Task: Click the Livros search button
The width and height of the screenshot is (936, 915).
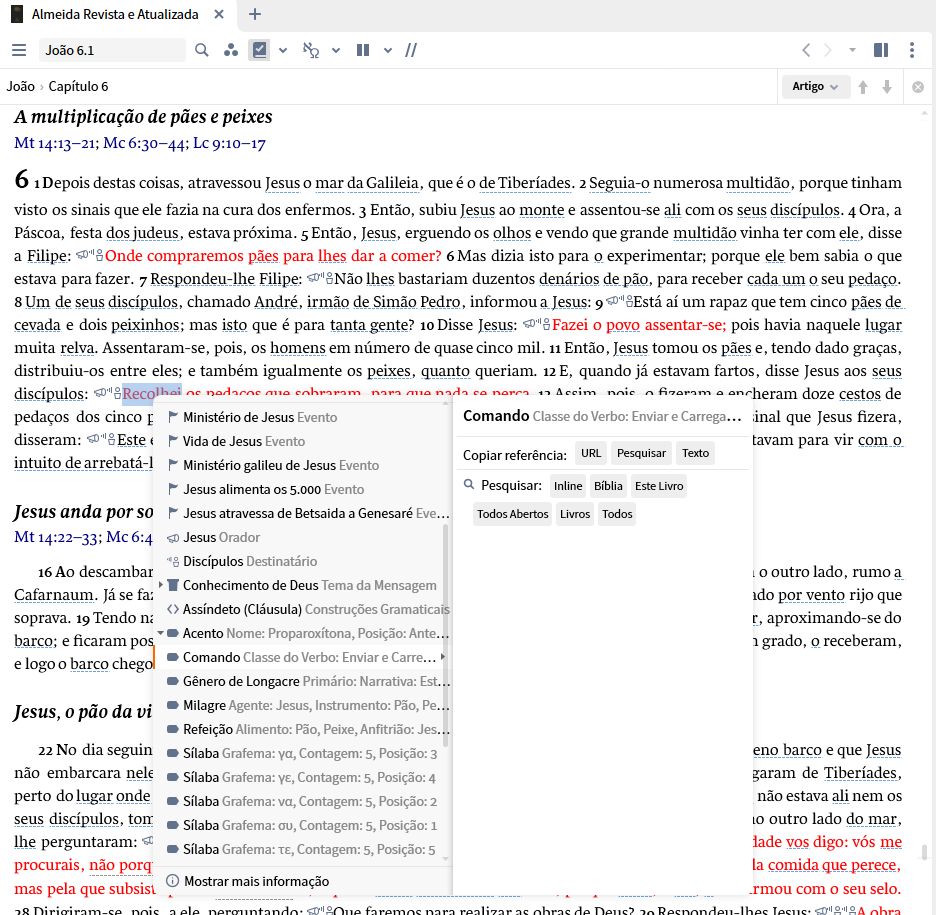Action: point(575,514)
